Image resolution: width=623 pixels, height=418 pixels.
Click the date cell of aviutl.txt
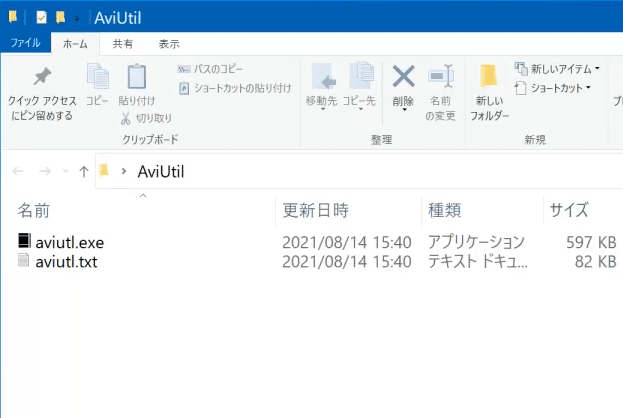point(346,262)
